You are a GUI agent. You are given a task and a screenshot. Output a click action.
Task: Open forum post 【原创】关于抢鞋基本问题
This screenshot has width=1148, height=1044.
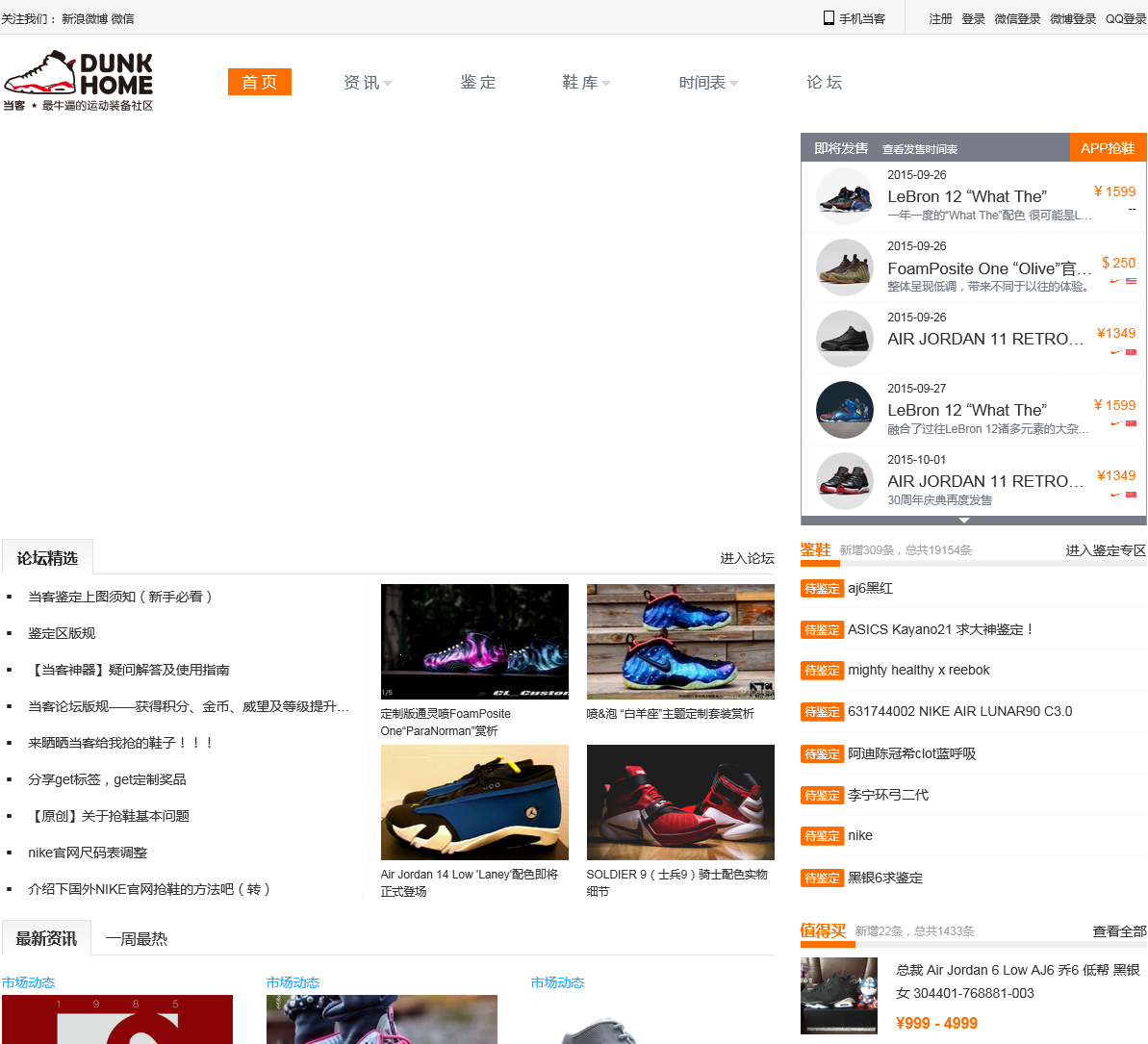(x=109, y=816)
